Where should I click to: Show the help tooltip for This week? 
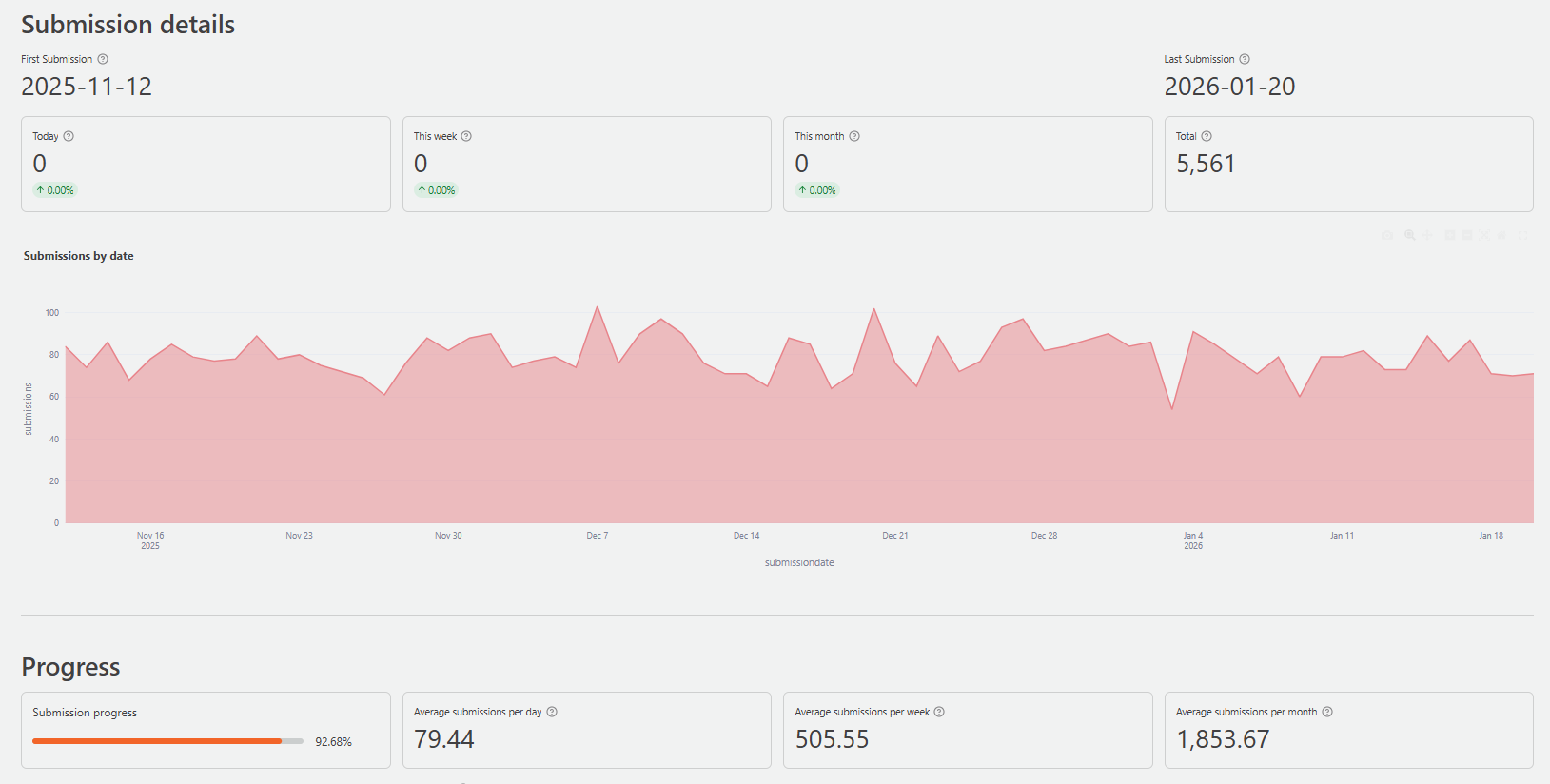[x=466, y=136]
